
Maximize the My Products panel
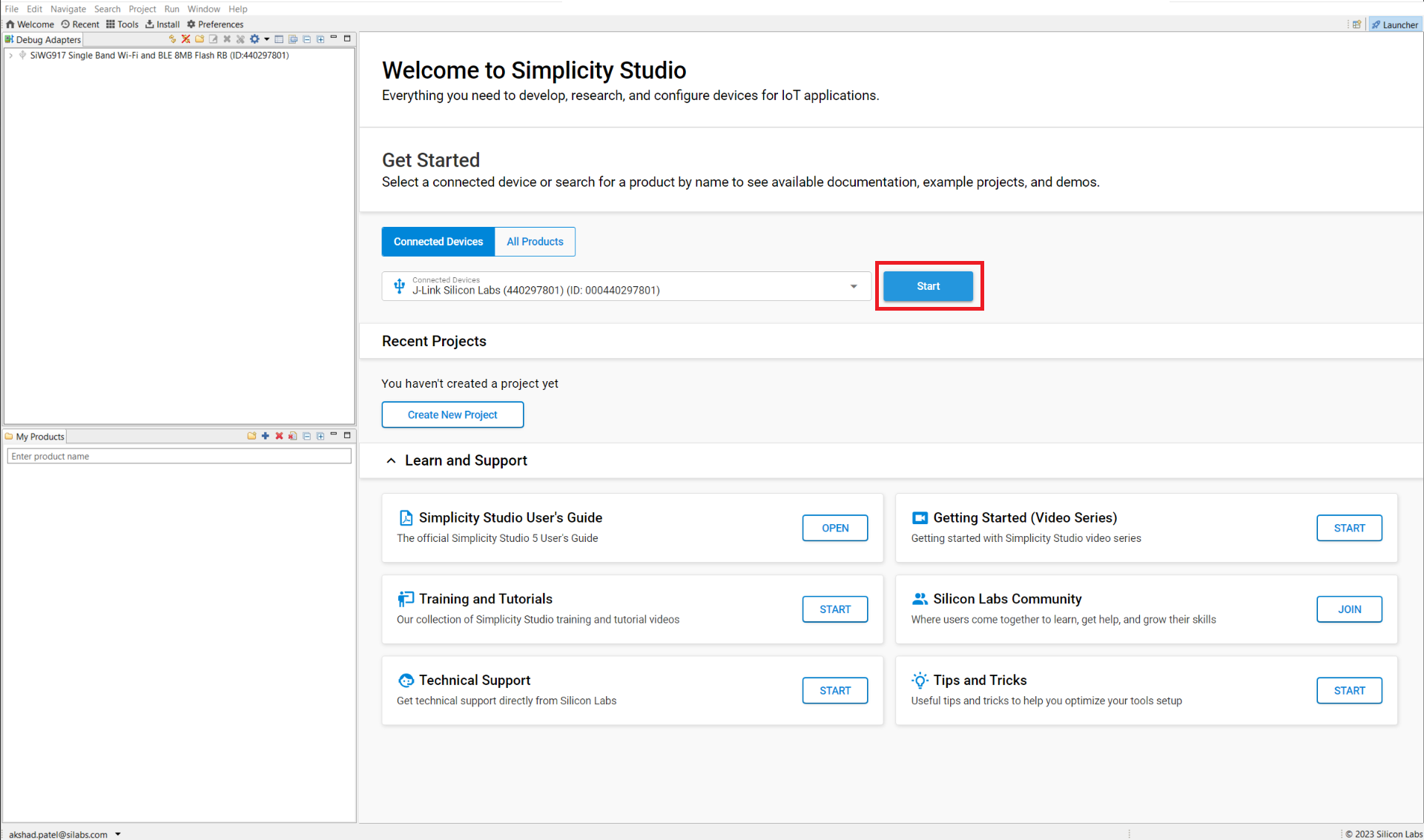point(347,435)
